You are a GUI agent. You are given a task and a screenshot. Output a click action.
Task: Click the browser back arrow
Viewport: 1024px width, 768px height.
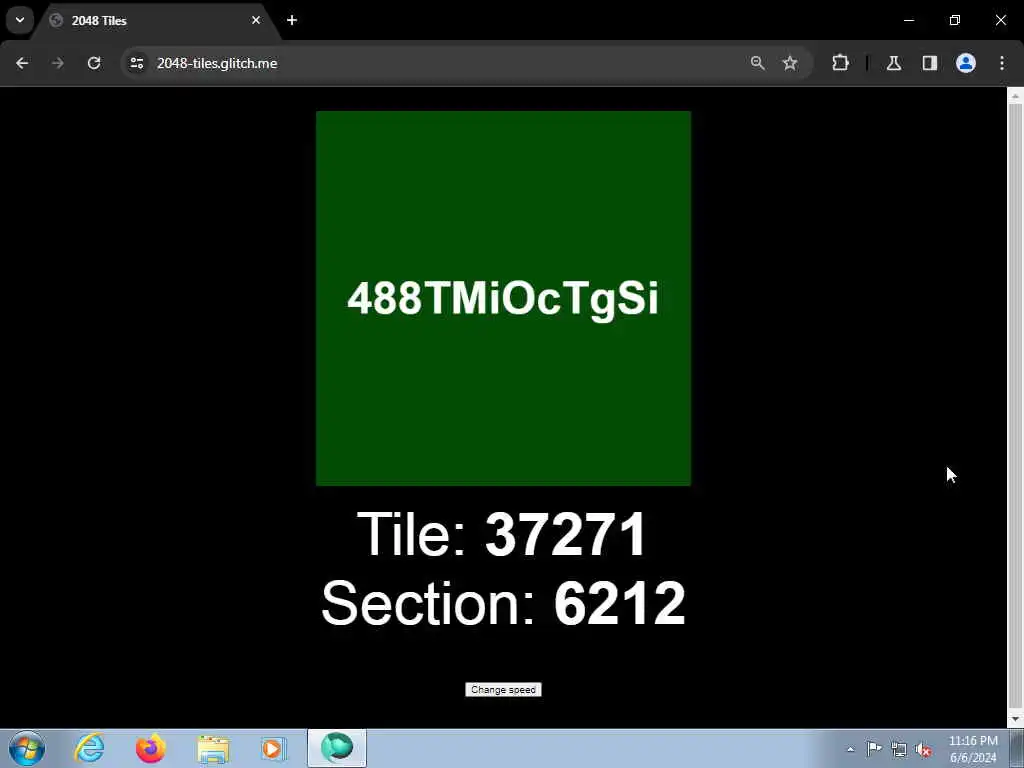point(22,63)
